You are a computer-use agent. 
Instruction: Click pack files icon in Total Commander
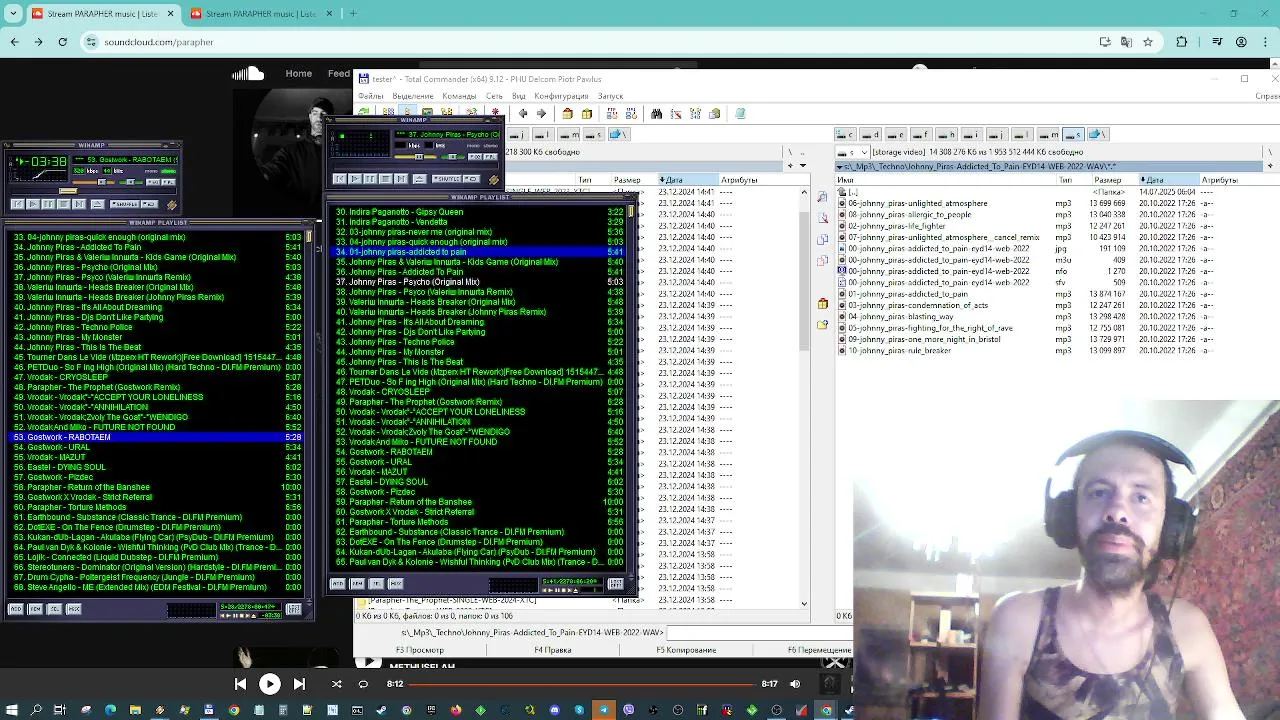(x=567, y=113)
